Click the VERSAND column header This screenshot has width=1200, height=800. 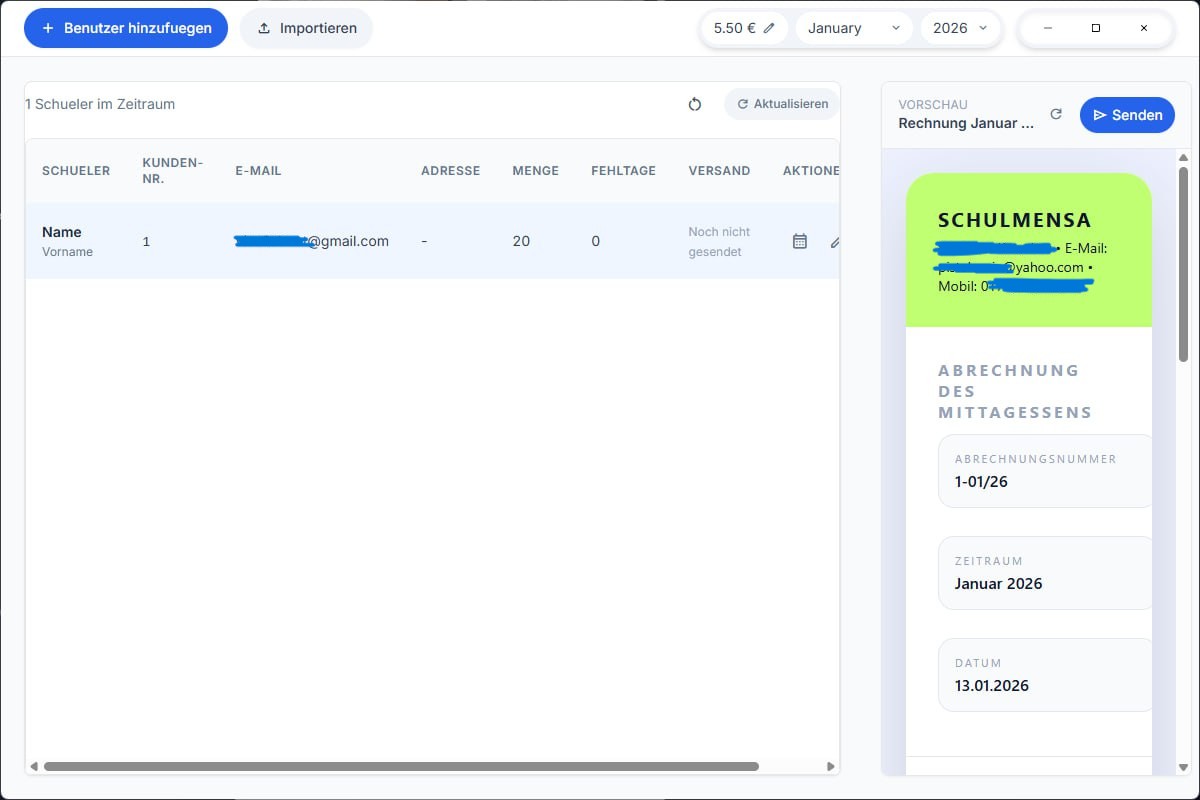pos(719,171)
